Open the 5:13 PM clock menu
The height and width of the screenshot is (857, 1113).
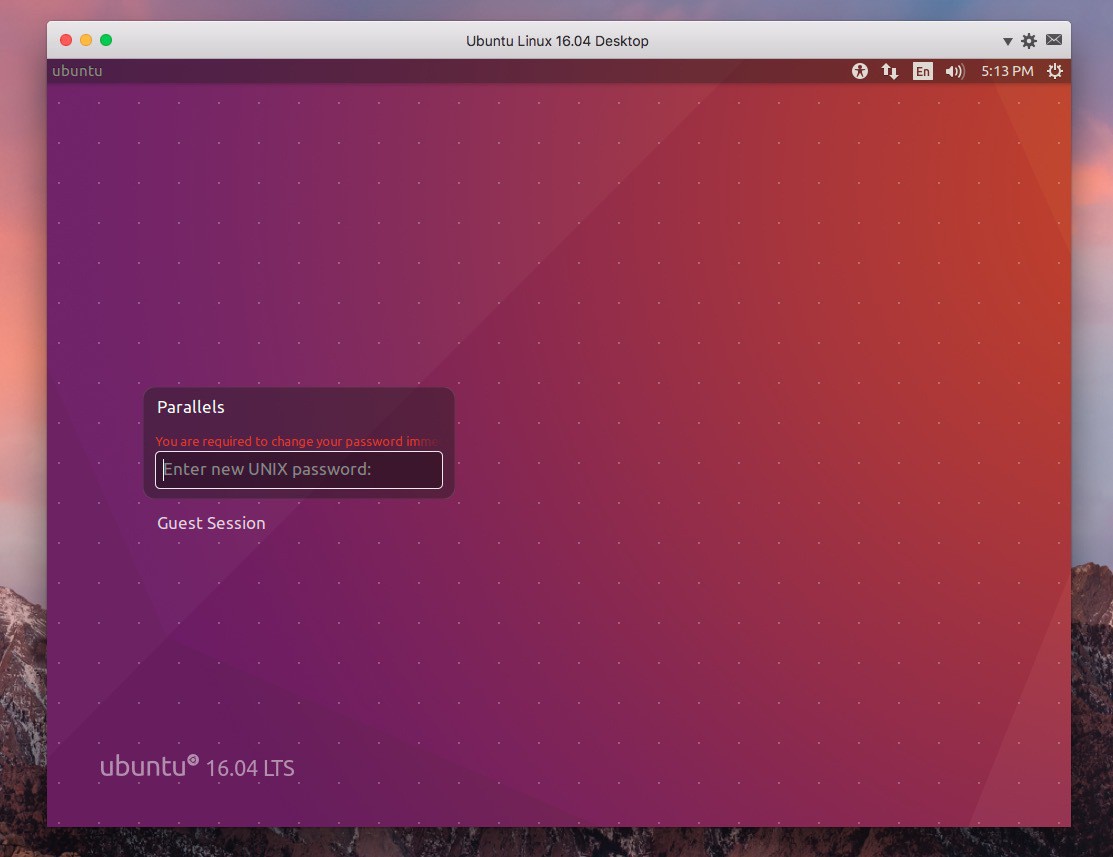tap(1006, 71)
